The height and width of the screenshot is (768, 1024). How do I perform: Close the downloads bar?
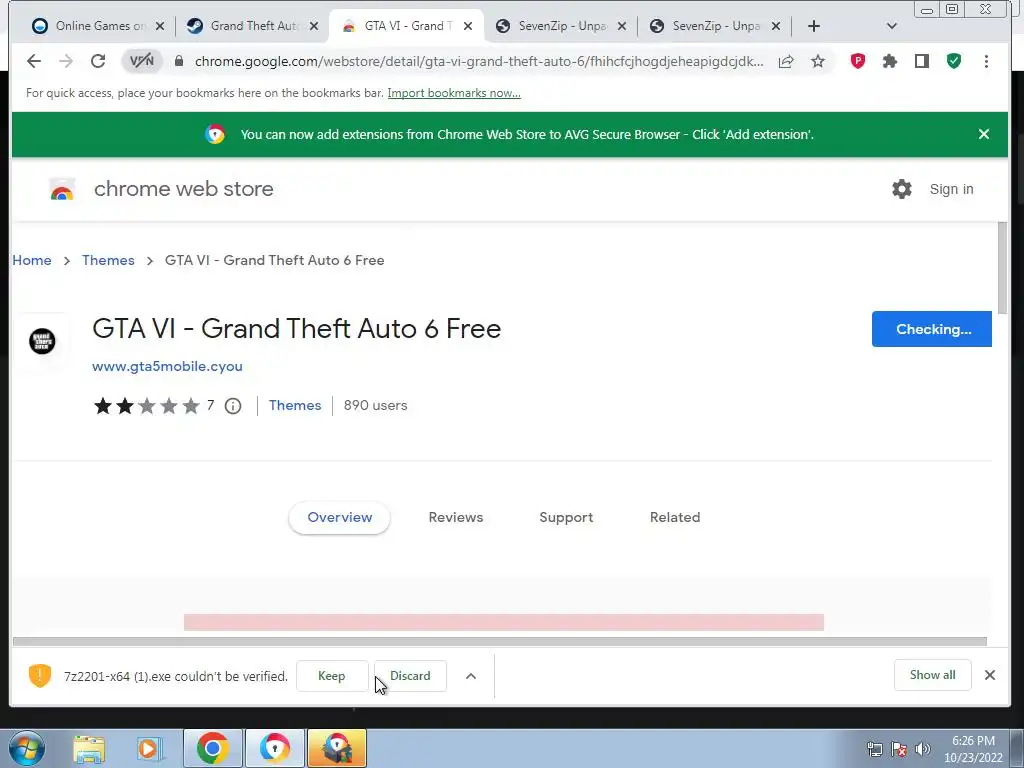(x=989, y=675)
